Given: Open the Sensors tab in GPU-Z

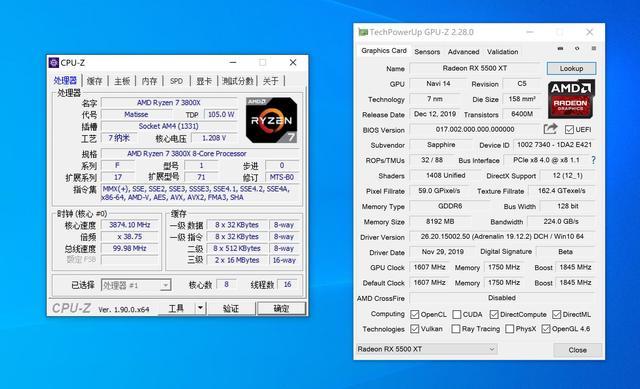Looking at the screenshot, I should [x=427, y=52].
